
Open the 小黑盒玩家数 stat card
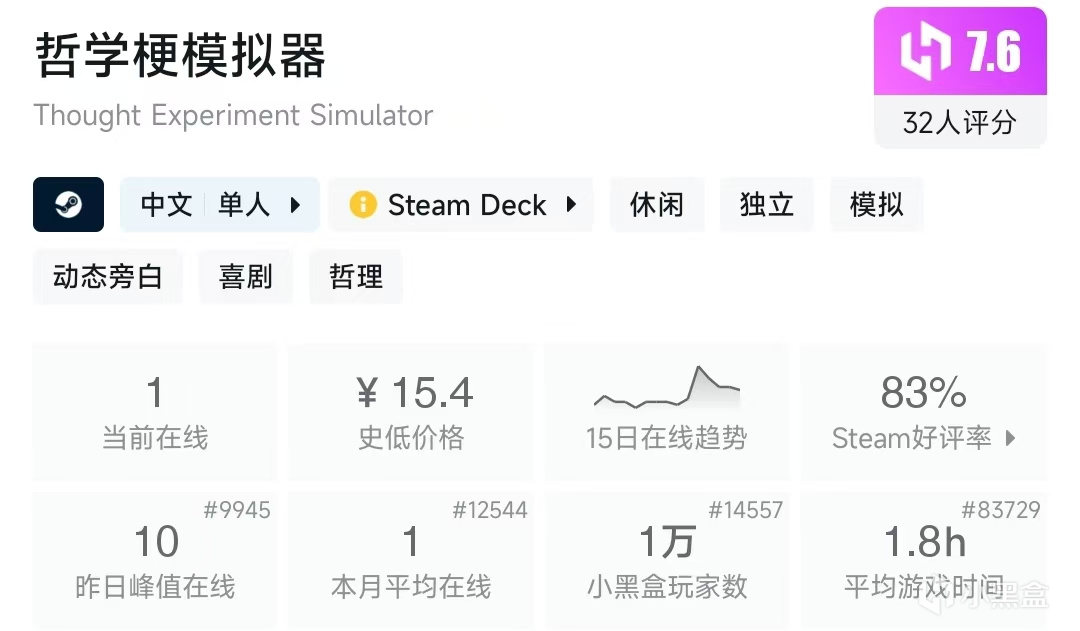click(666, 560)
